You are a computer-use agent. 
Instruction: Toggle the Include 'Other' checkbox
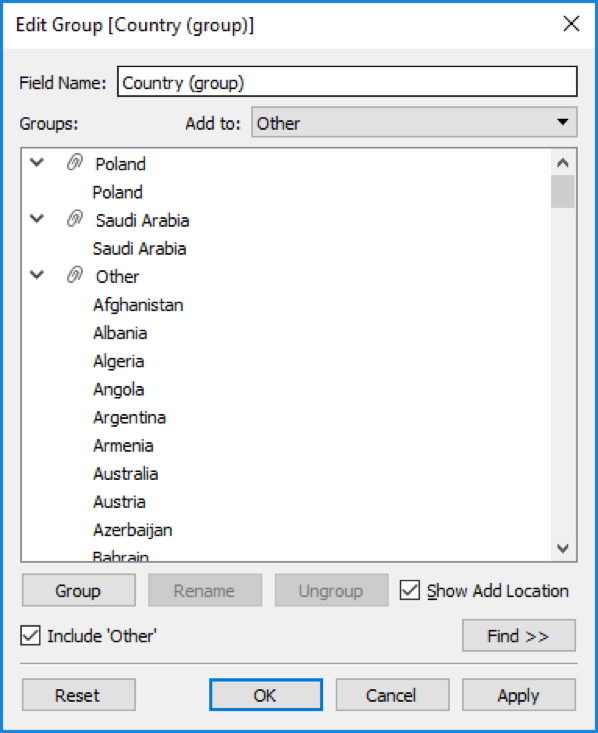click(30, 636)
